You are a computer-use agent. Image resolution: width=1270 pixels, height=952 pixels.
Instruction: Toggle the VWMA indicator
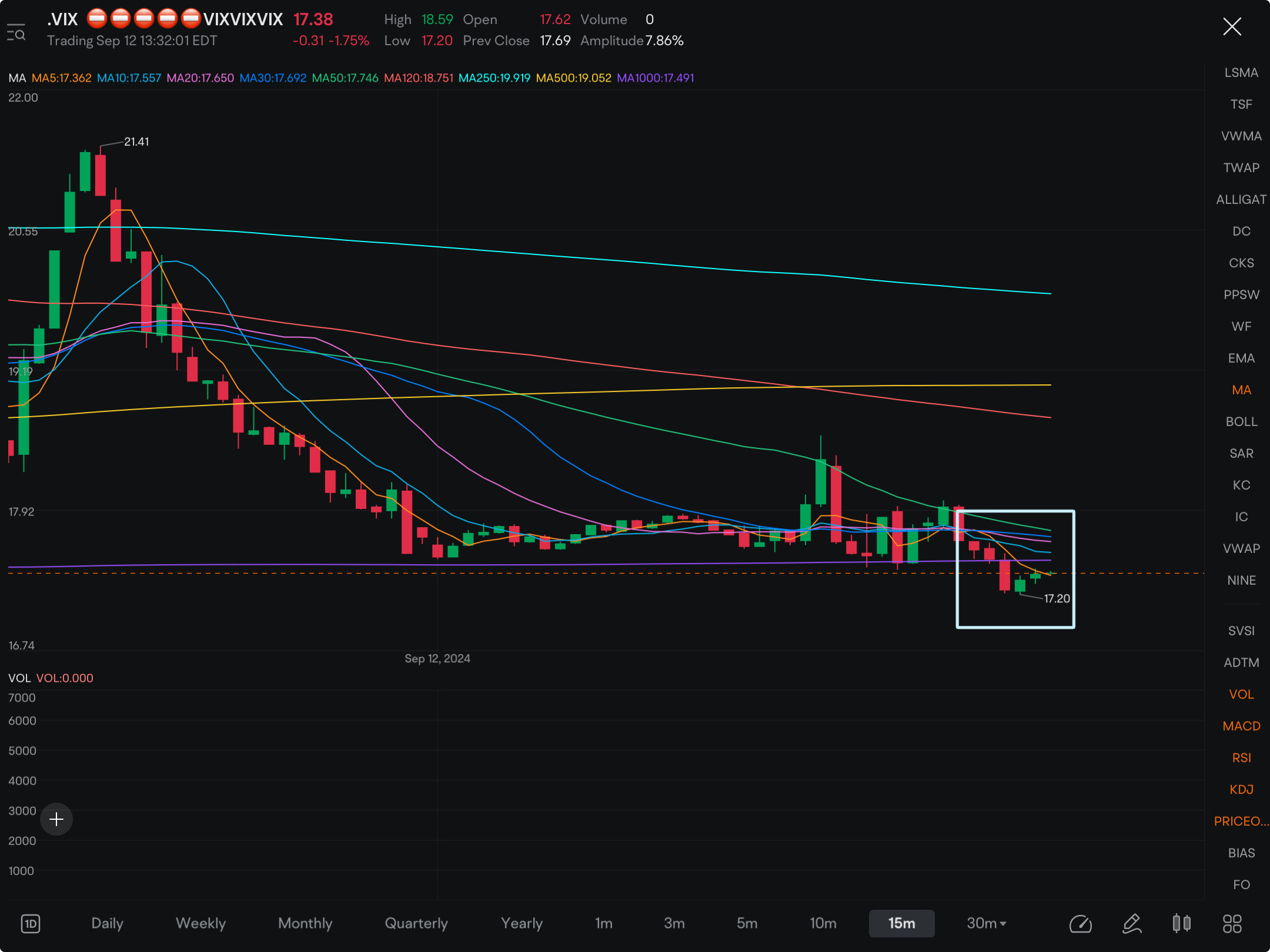(x=1241, y=136)
